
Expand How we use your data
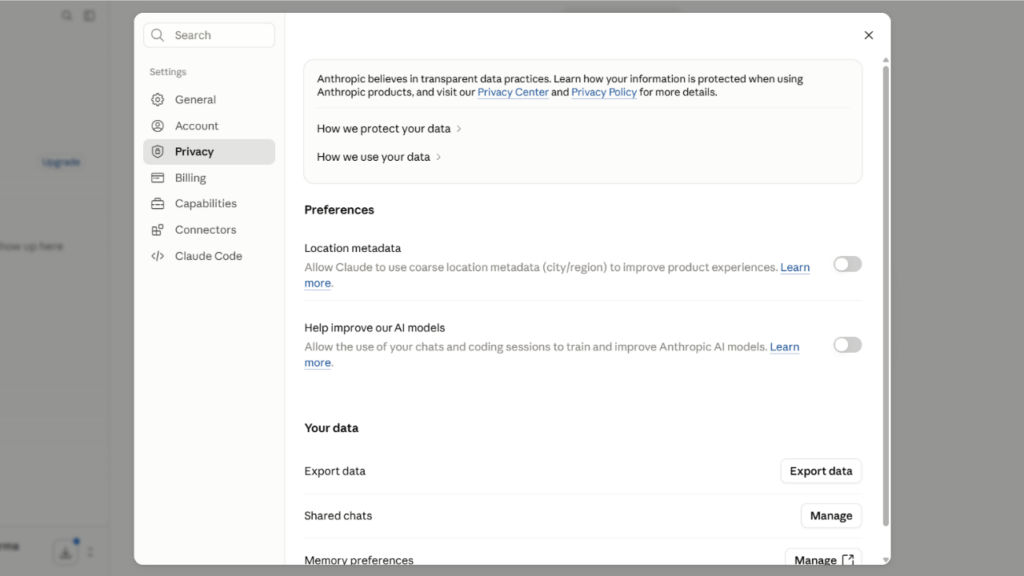[x=379, y=157]
